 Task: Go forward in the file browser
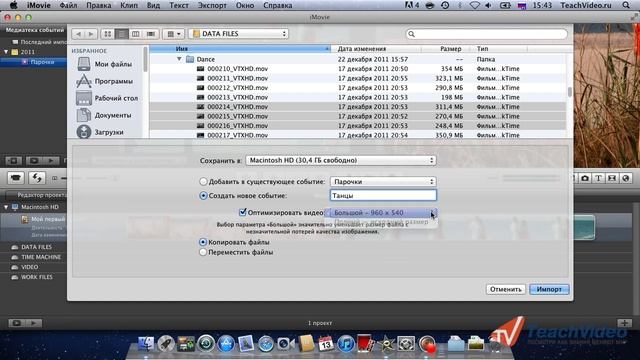pyautogui.click(x=91, y=34)
